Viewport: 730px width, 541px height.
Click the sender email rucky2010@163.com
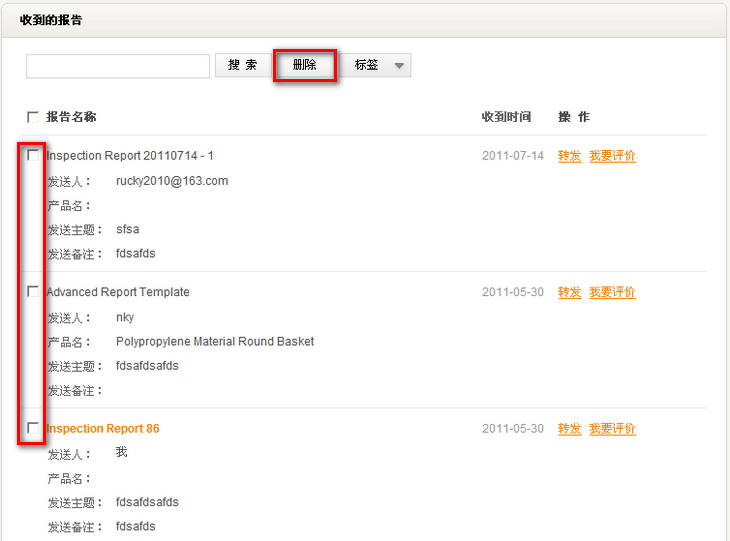[x=172, y=181]
